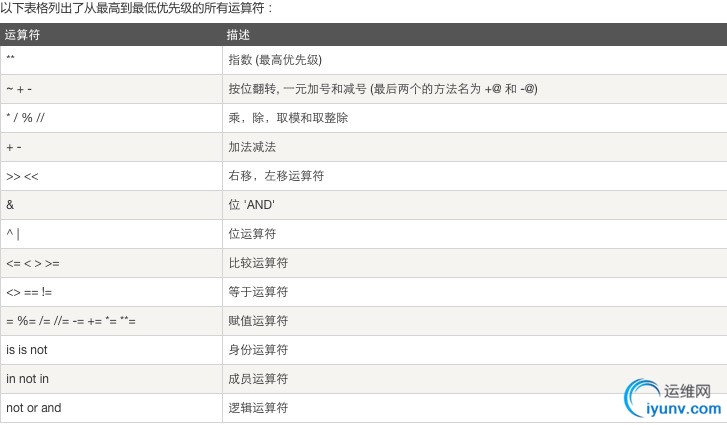Click the 赋值运算符 description cell
The image size is (727, 425).
pyautogui.click(x=258, y=321)
